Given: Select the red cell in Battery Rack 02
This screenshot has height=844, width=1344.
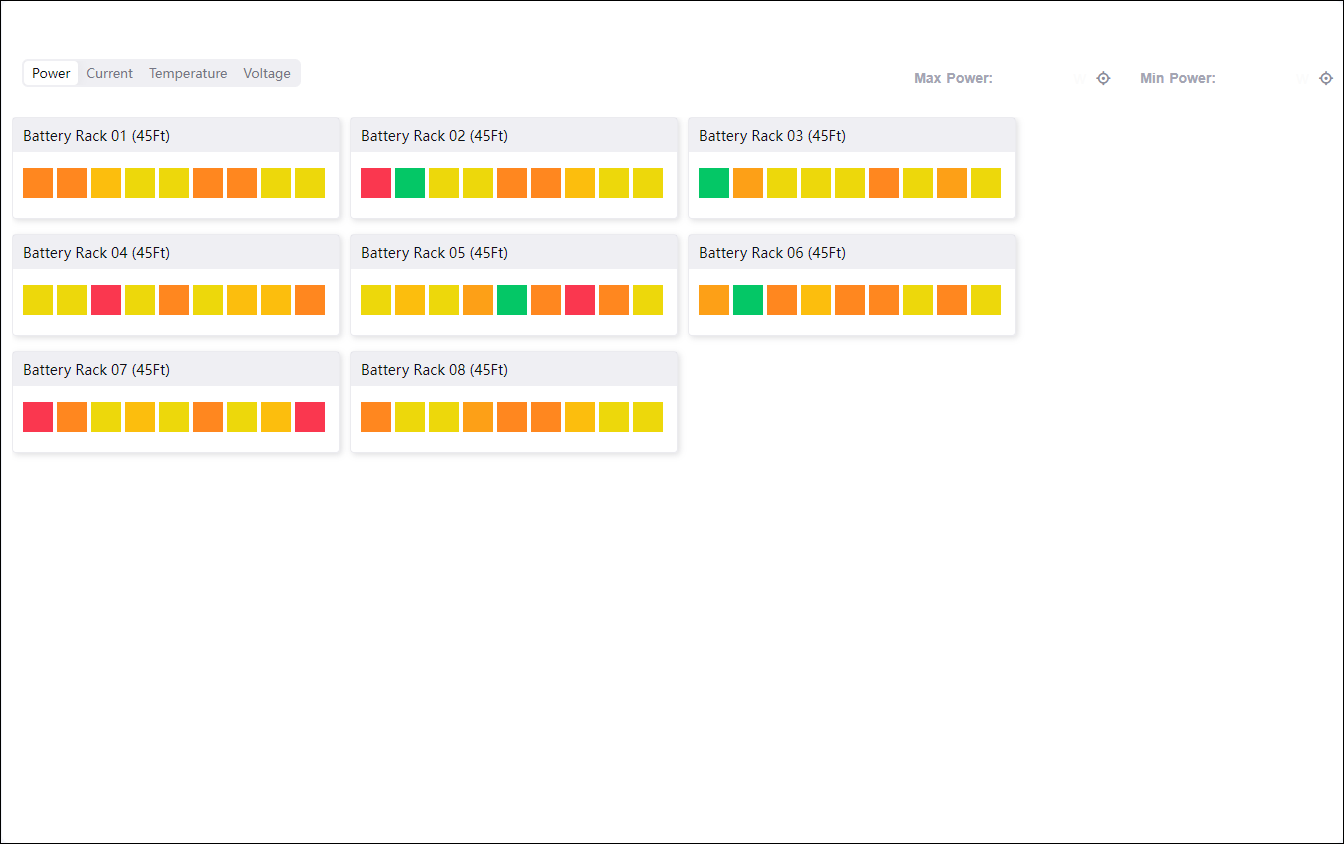Looking at the screenshot, I should pyautogui.click(x=376, y=183).
